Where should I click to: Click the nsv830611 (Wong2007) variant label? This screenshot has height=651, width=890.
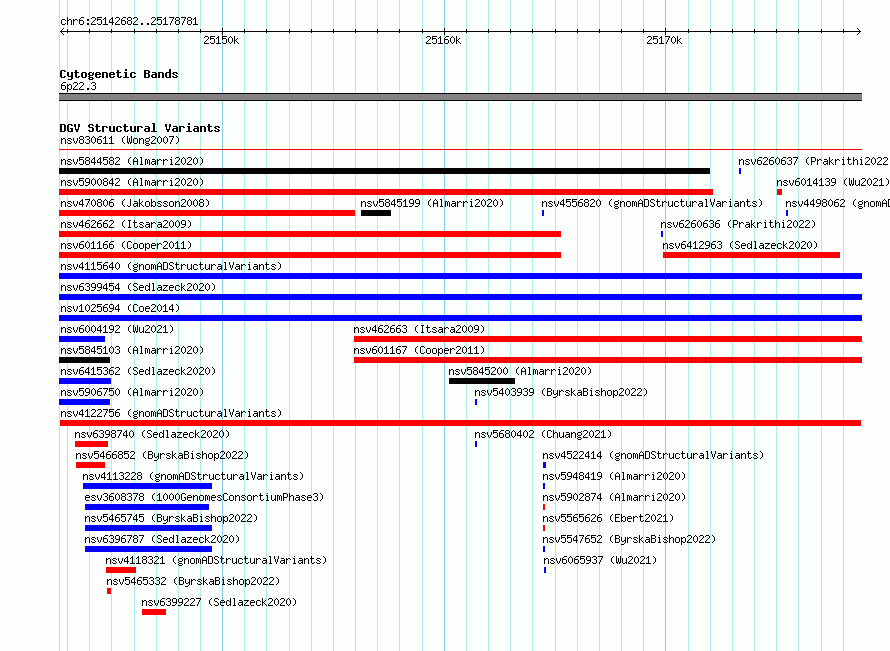pos(120,140)
